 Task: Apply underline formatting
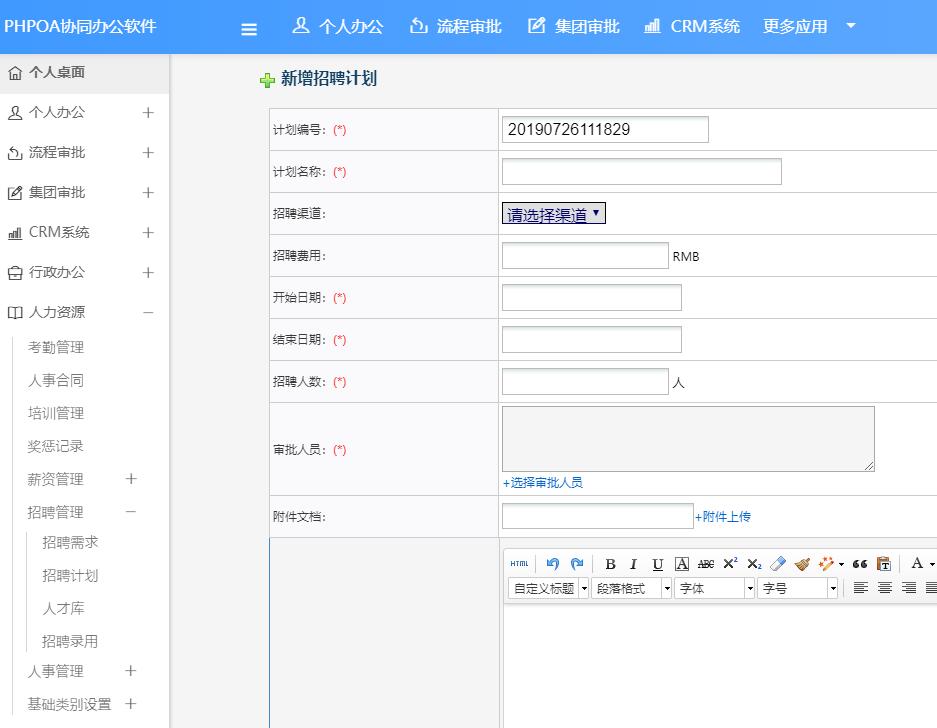click(x=657, y=563)
